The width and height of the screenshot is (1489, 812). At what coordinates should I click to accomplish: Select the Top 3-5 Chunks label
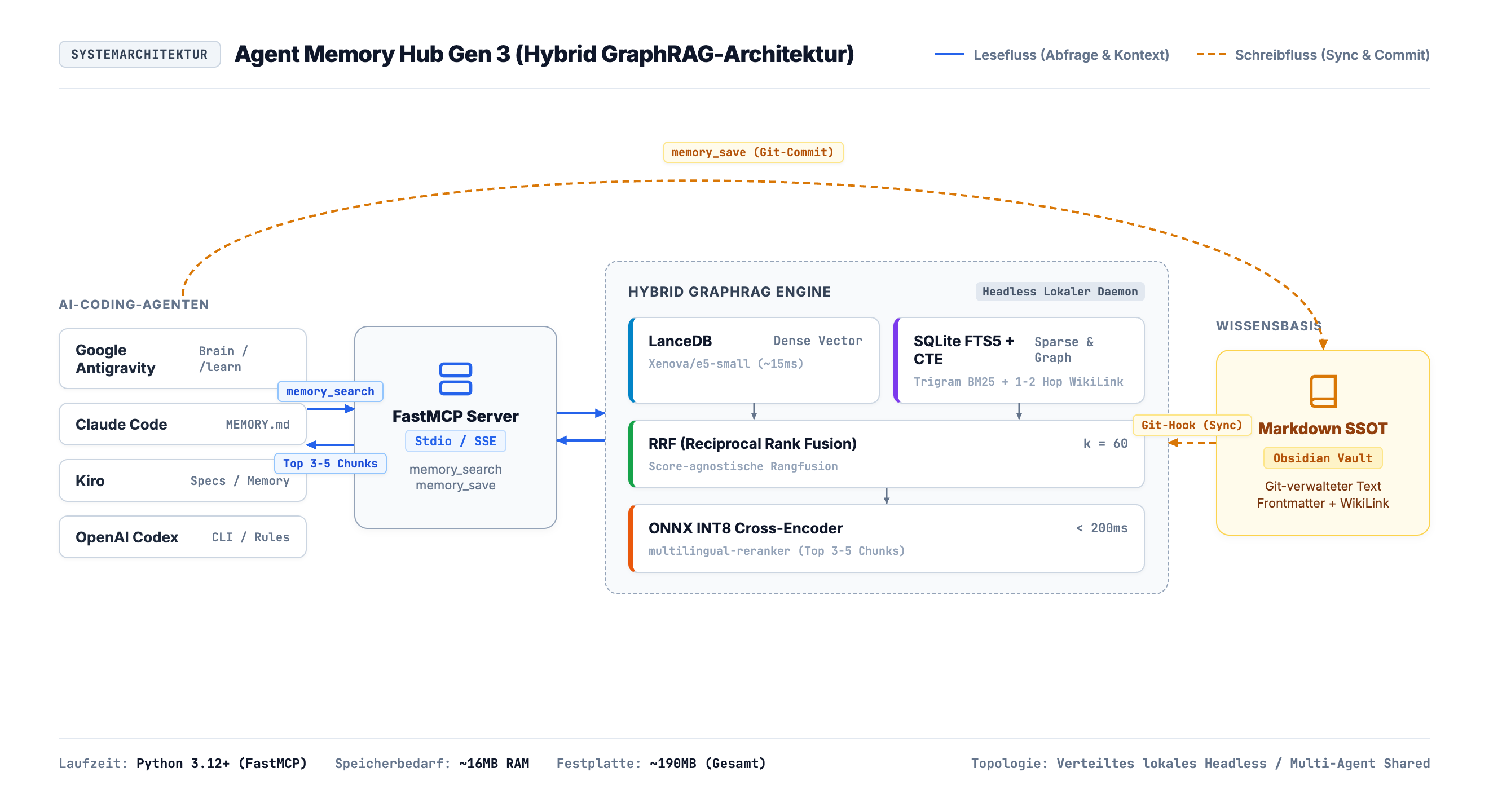pyautogui.click(x=330, y=464)
